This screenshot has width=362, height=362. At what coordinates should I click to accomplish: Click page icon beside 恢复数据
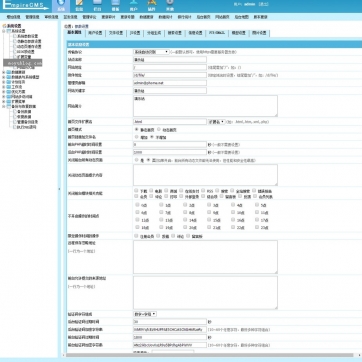[15, 117]
